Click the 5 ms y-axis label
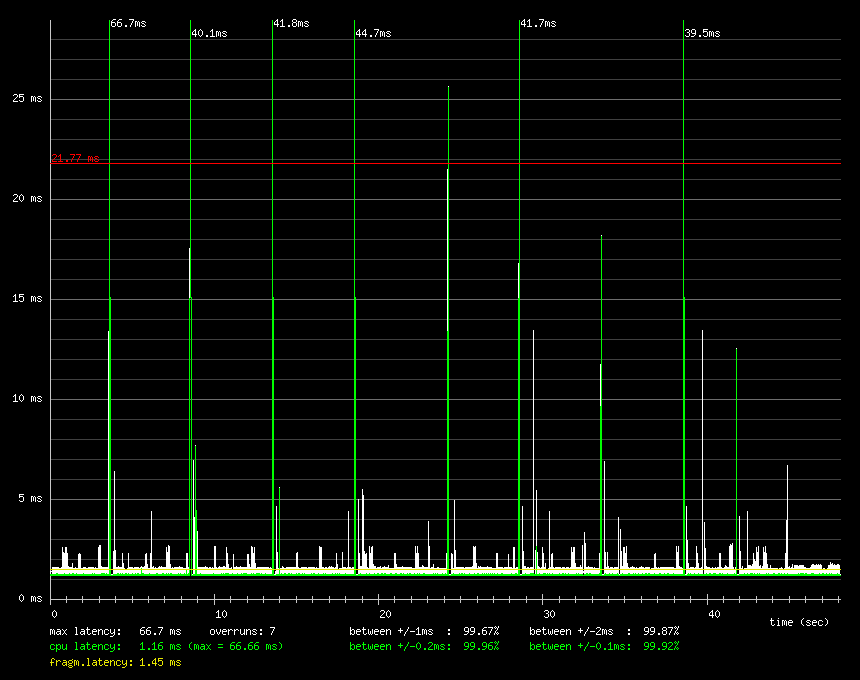860x680 pixels. coord(30,498)
